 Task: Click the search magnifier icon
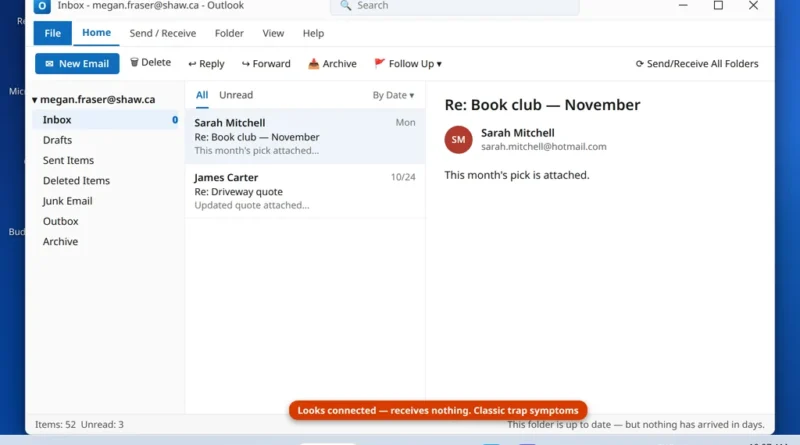tap(345, 6)
